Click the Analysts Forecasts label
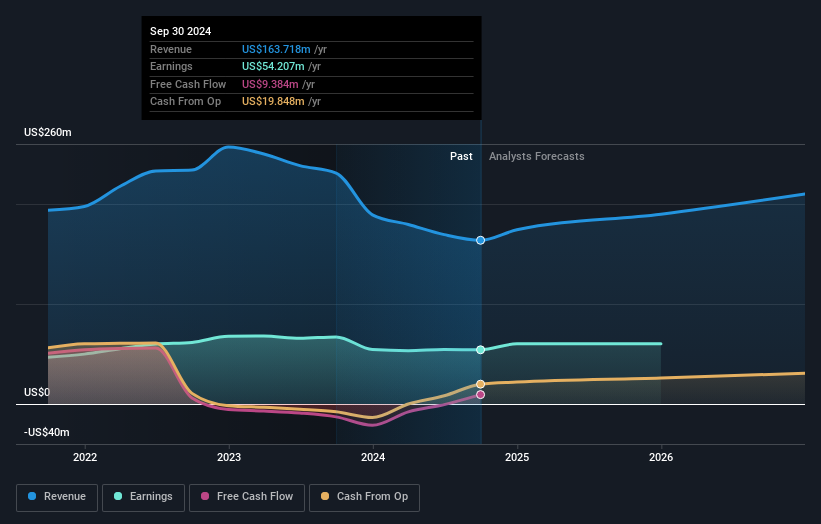The width and height of the screenshot is (821, 524). coord(537,156)
